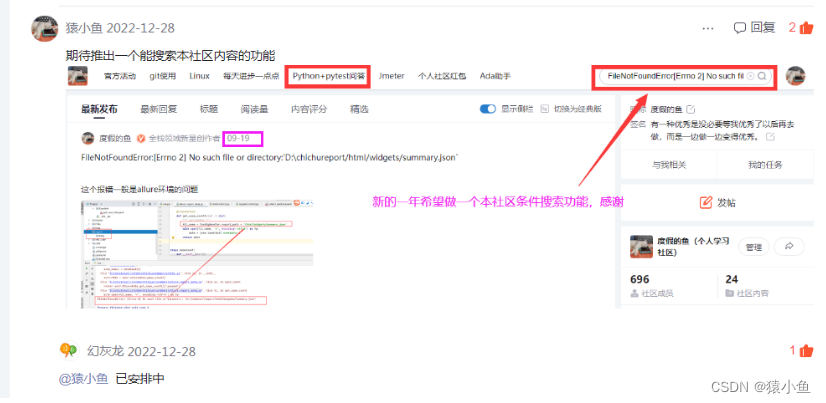Viewport: 826px width, 403px height.
Task: Open the 度假的鱼 community card avatar
Action: [641, 247]
